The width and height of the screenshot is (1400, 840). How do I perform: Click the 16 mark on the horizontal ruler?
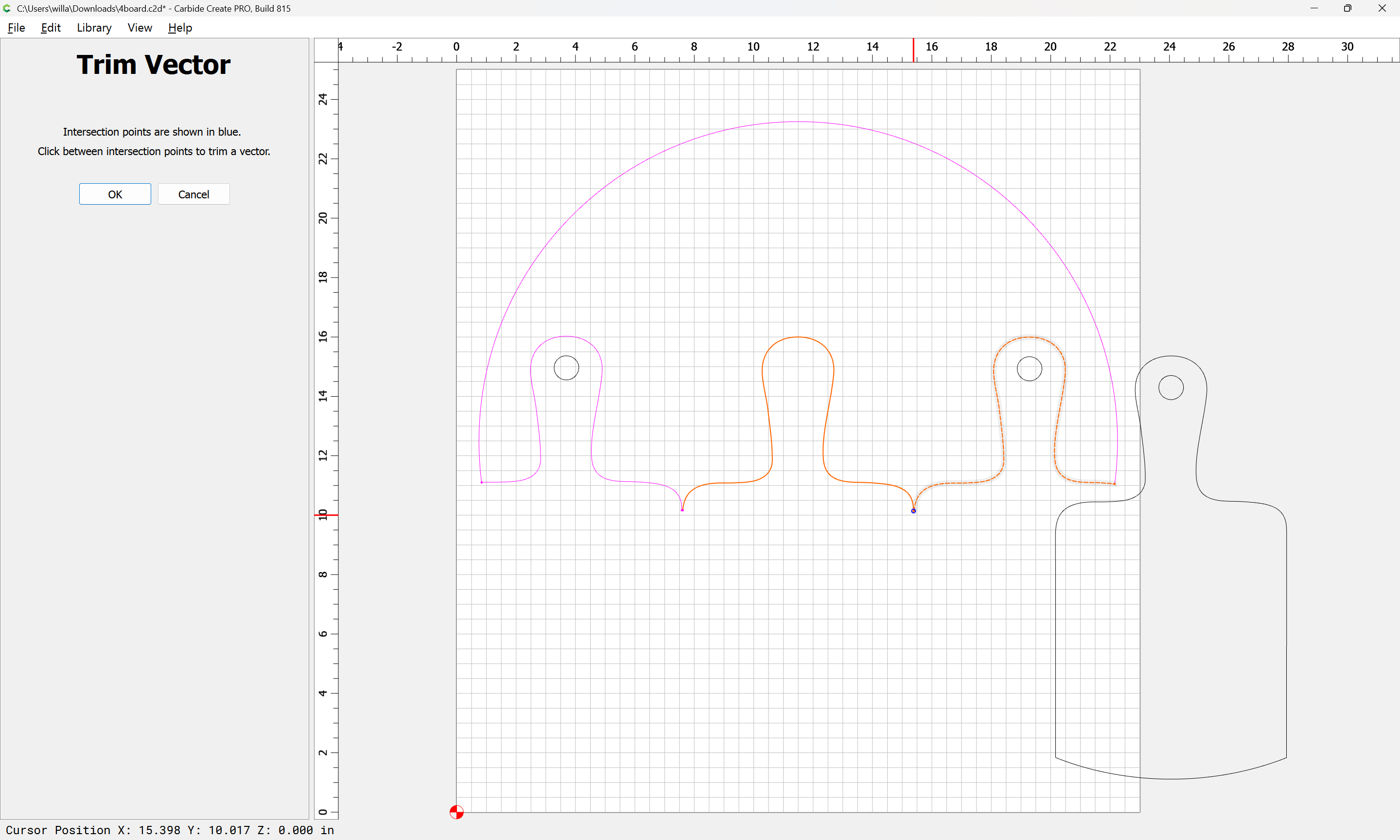tap(931, 46)
